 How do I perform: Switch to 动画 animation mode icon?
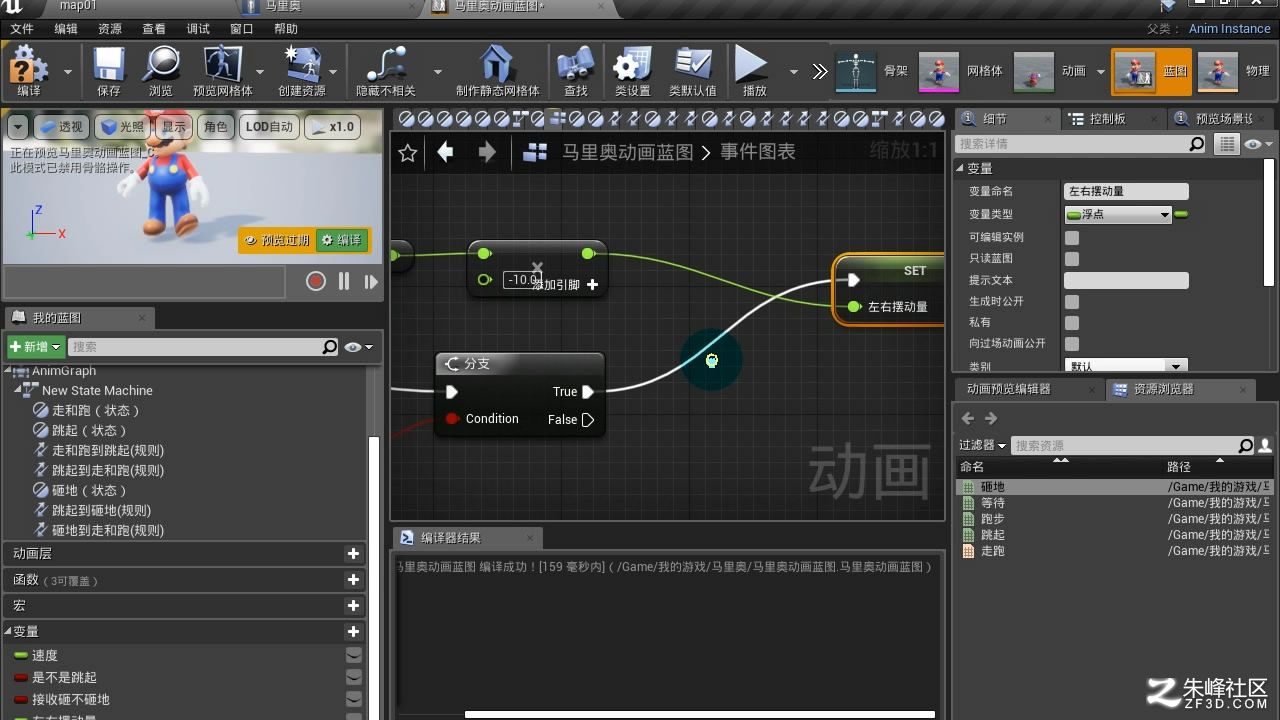point(1034,71)
